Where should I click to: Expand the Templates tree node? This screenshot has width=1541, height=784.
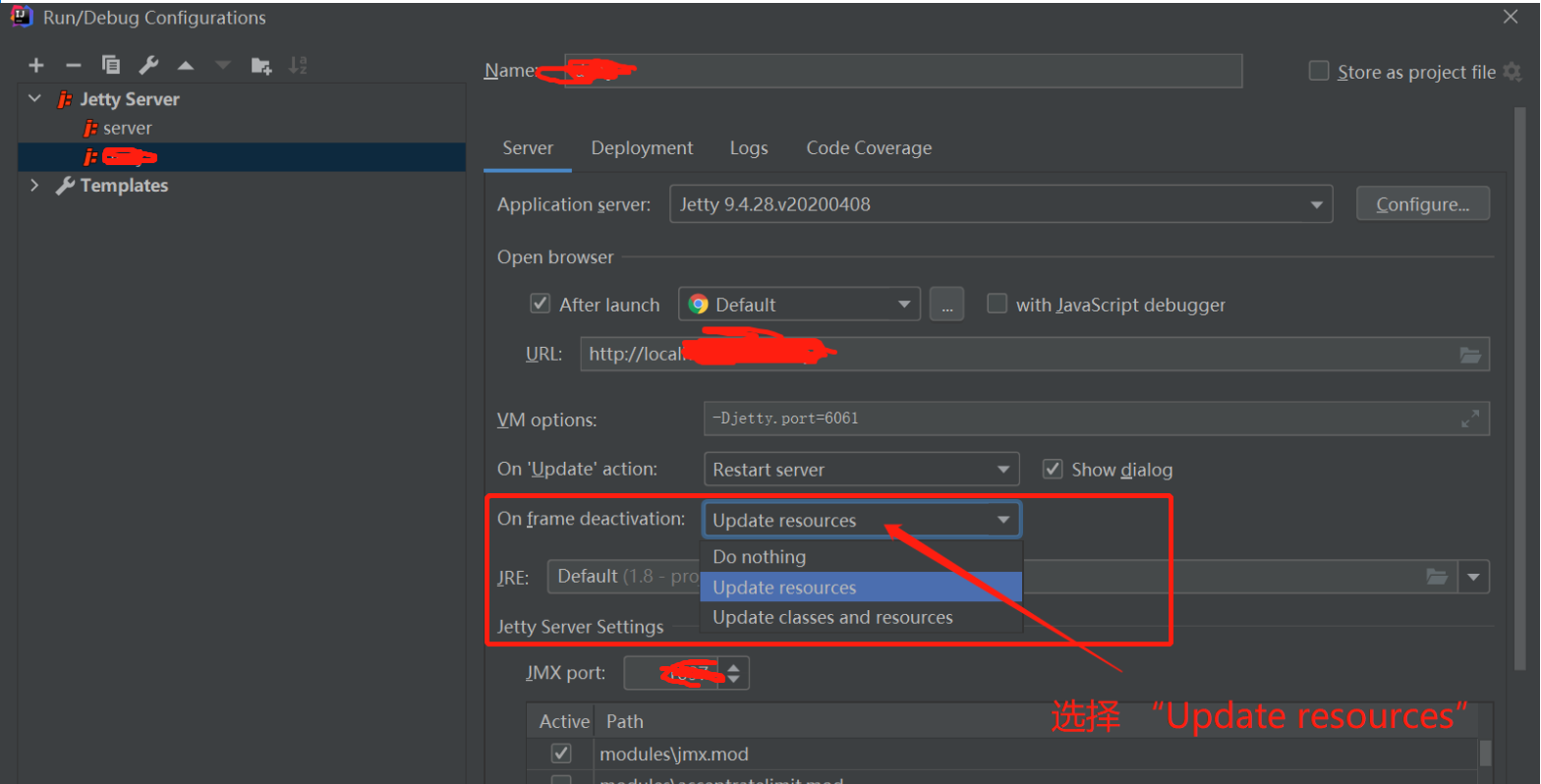(x=35, y=185)
